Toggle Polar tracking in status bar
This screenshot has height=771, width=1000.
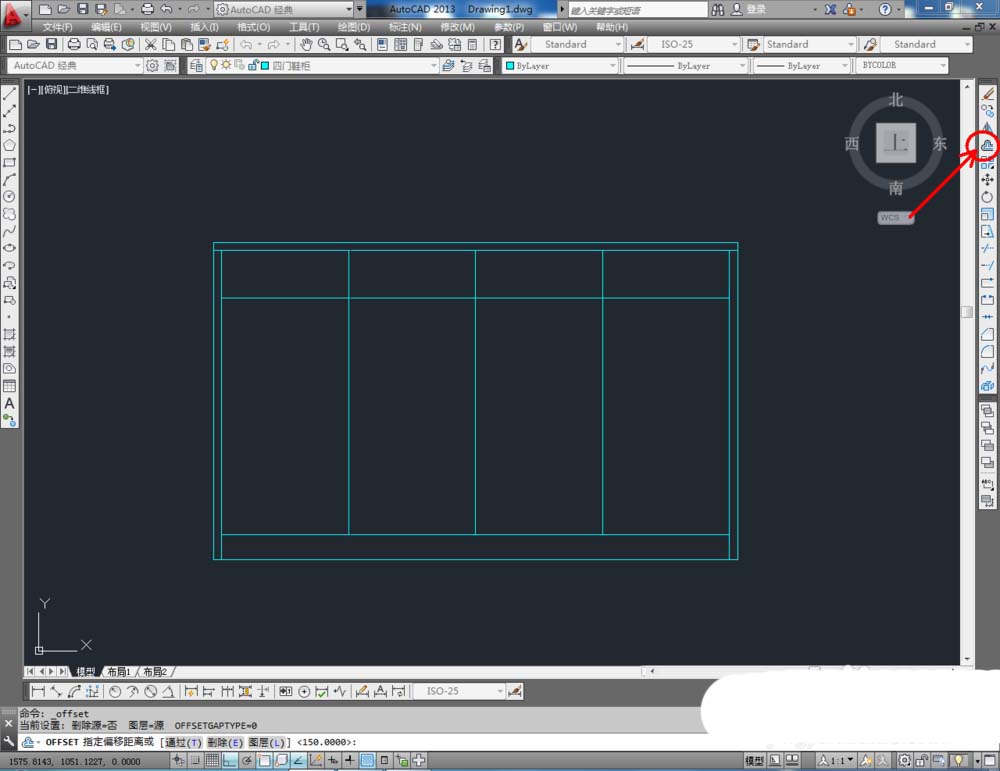pos(247,760)
